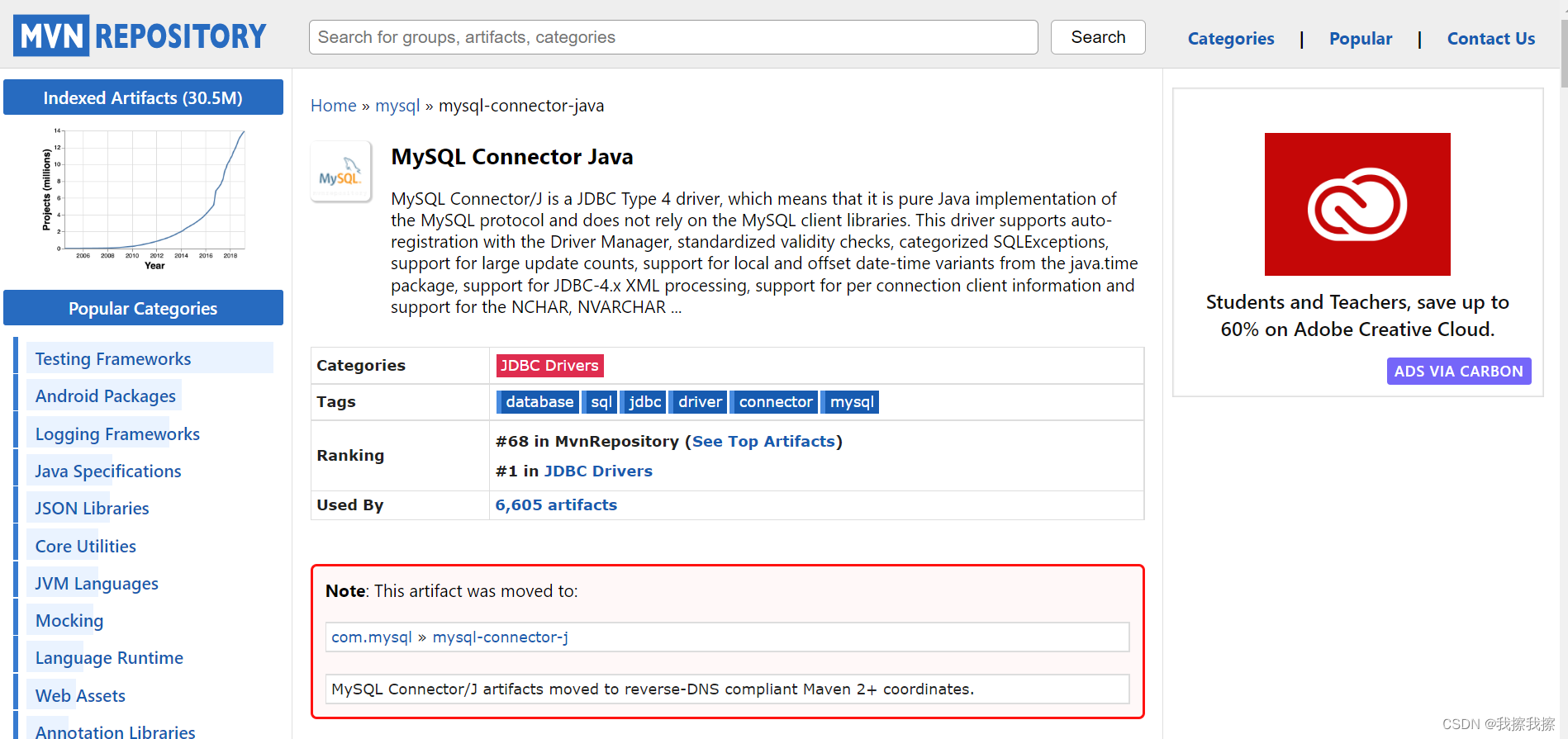Select the mysql tag
Image resolution: width=1568 pixels, height=739 pixels.
(x=852, y=402)
